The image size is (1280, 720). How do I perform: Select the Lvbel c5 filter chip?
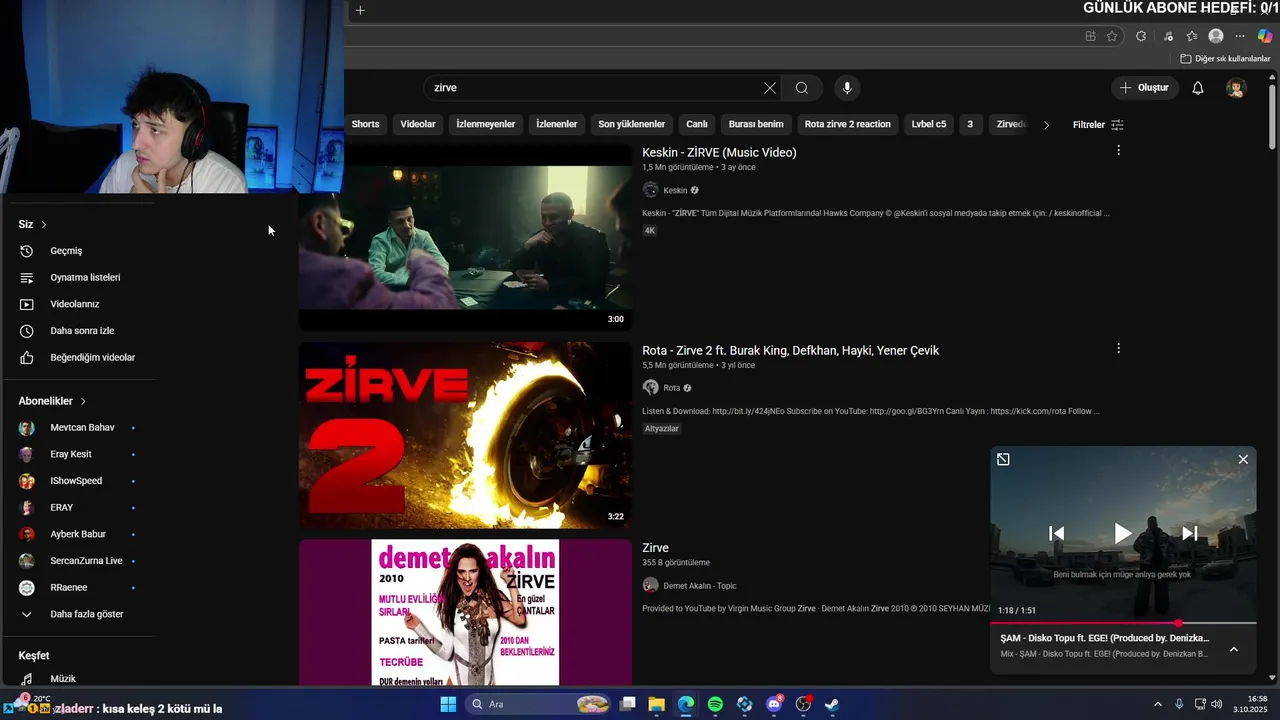[x=929, y=124]
